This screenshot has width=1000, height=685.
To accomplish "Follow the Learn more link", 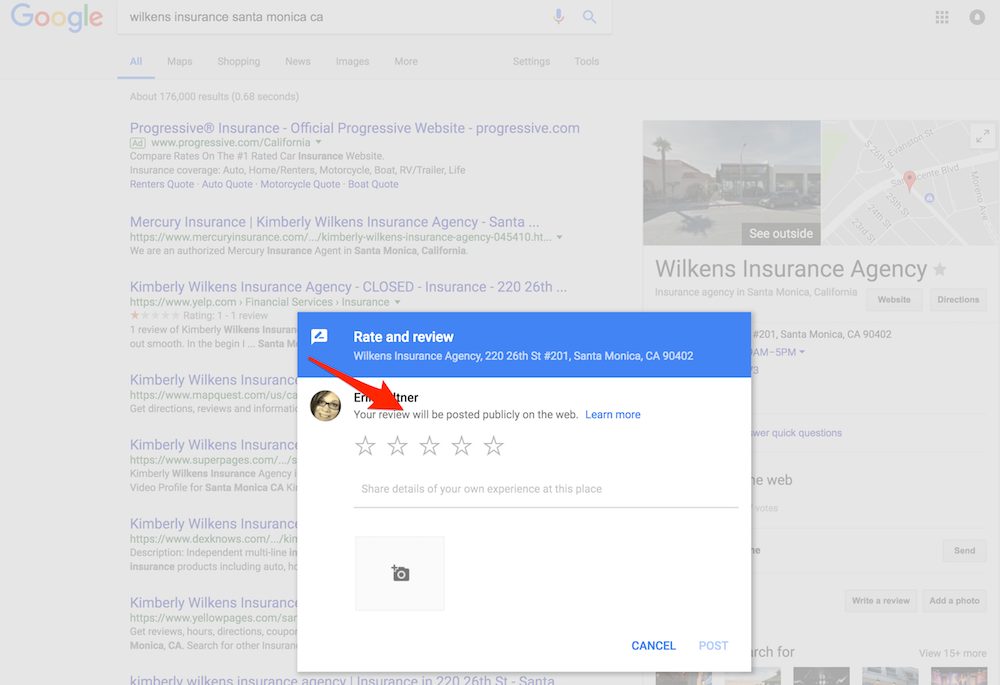I will (613, 415).
